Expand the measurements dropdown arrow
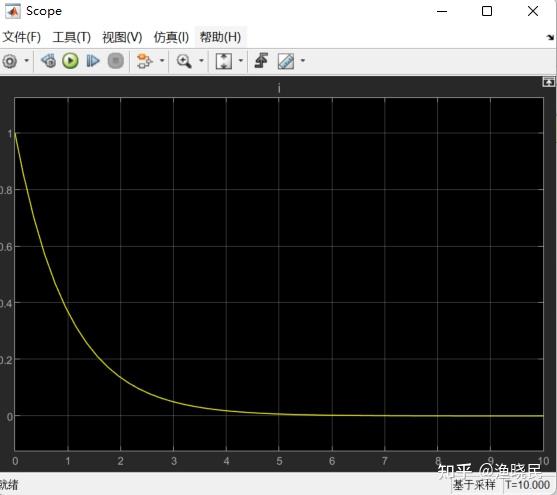 (303, 60)
